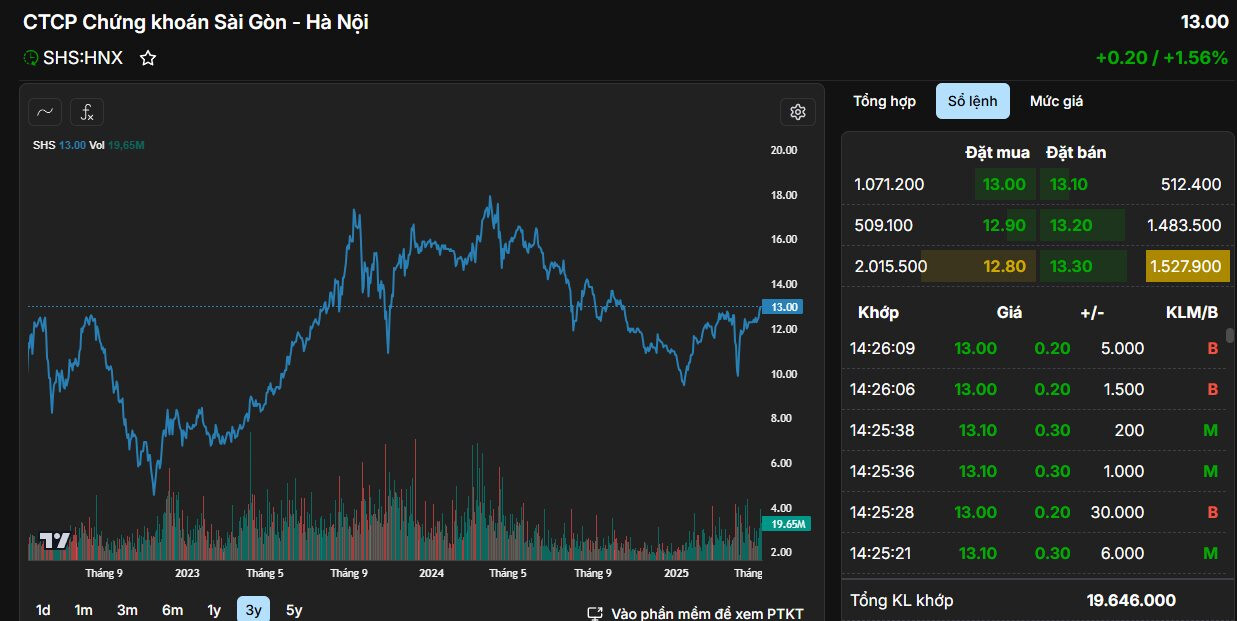
Task: Click the monitor icon beside PTKT link
Action: (595, 613)
